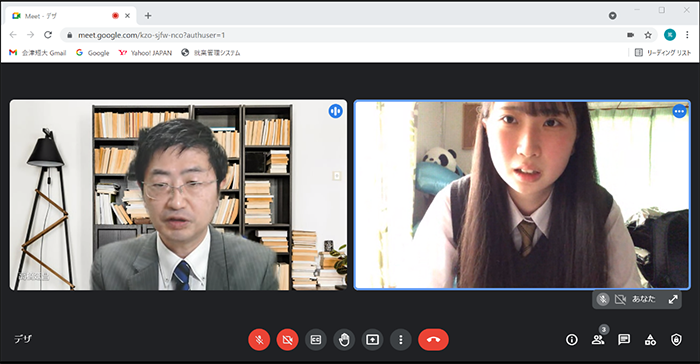
Task: Open the host controls shield icon
Action: [x=676, y=340]
